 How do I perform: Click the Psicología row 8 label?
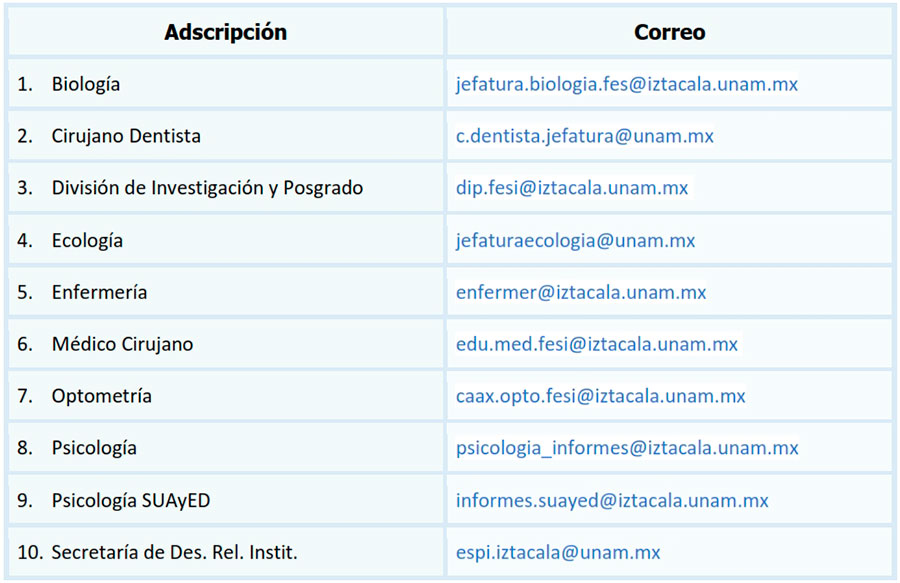pos(94,448)
